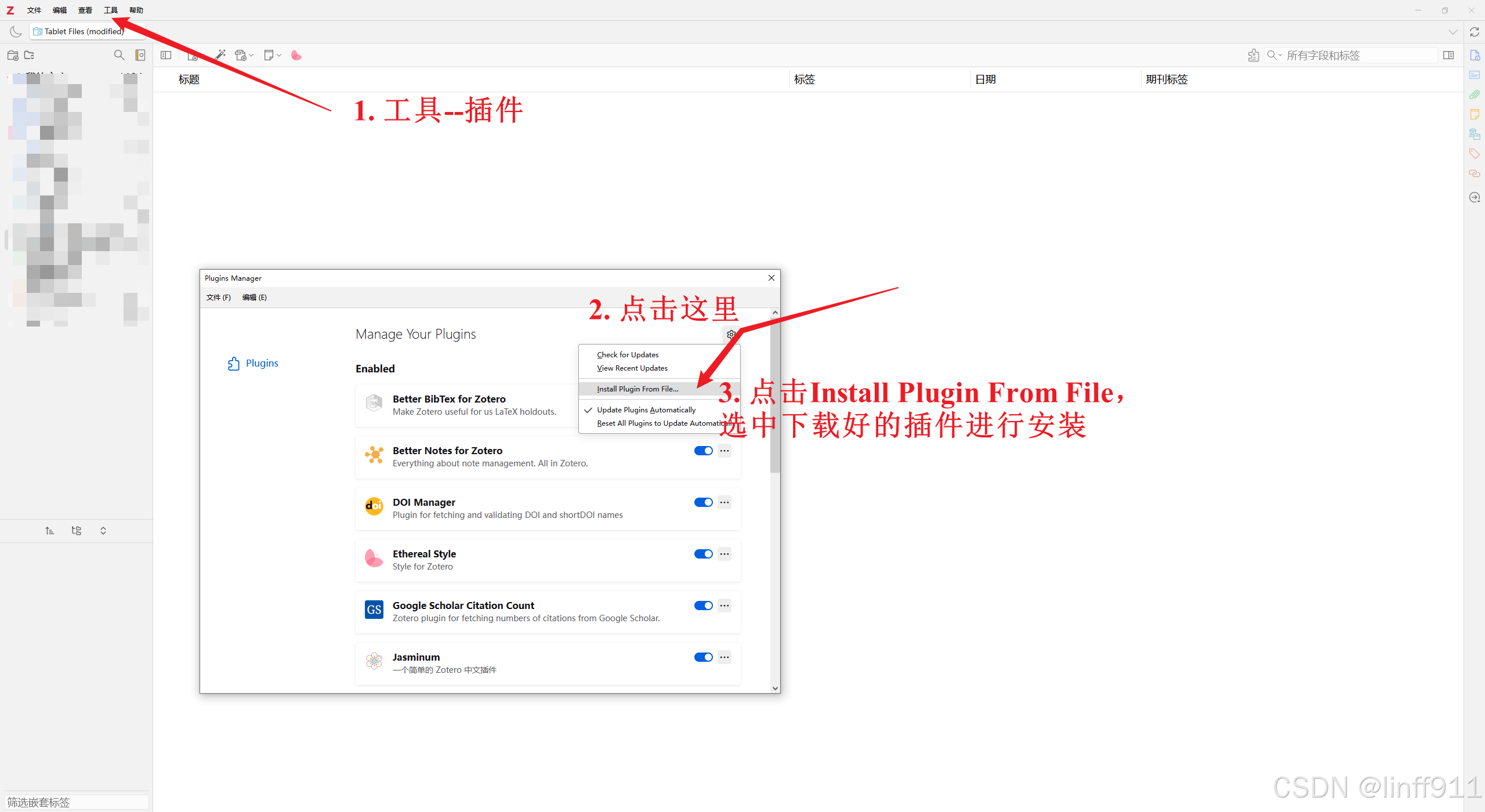Viewport: 1485px width, 812px height.
Task: Select Install Plugin From File menu entry
Action: tap(638, 389)
